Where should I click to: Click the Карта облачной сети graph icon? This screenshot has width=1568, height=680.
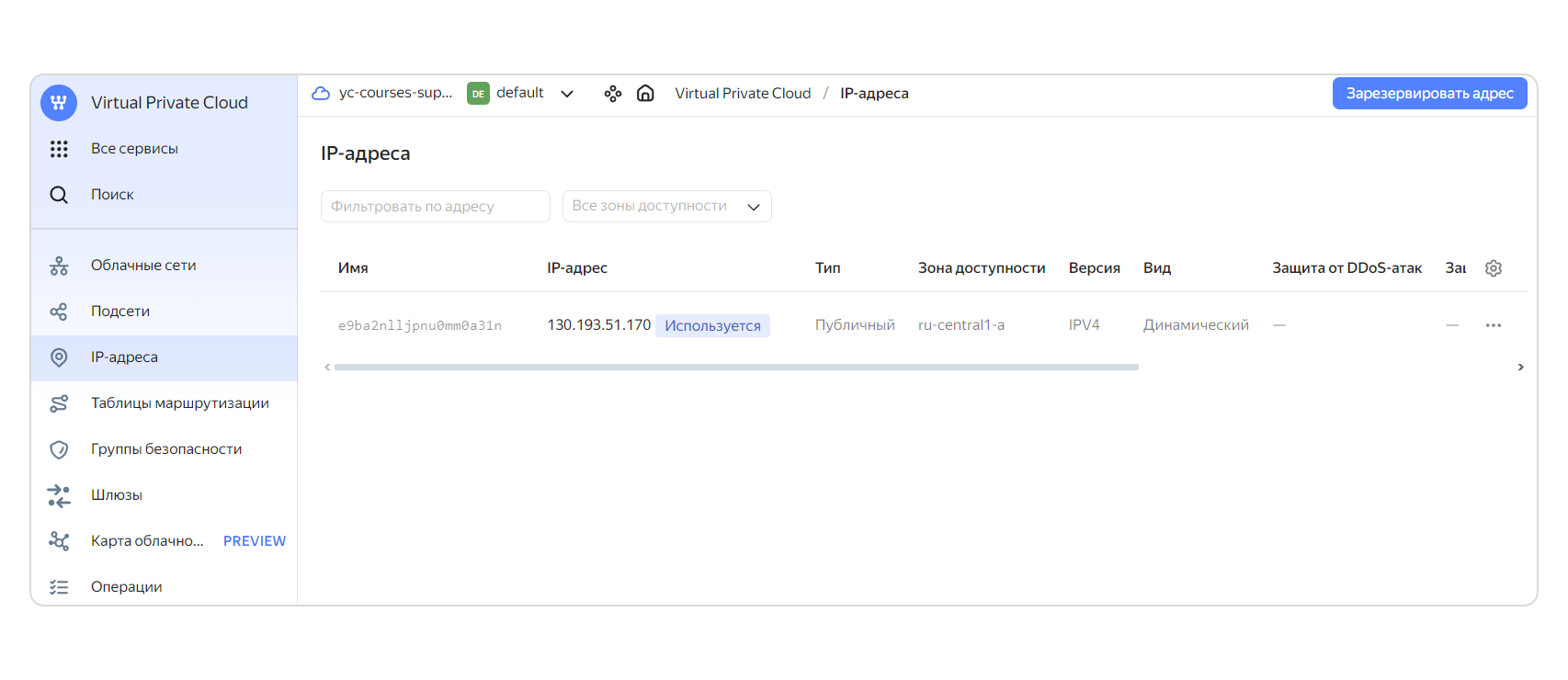(x=59, y=541)
